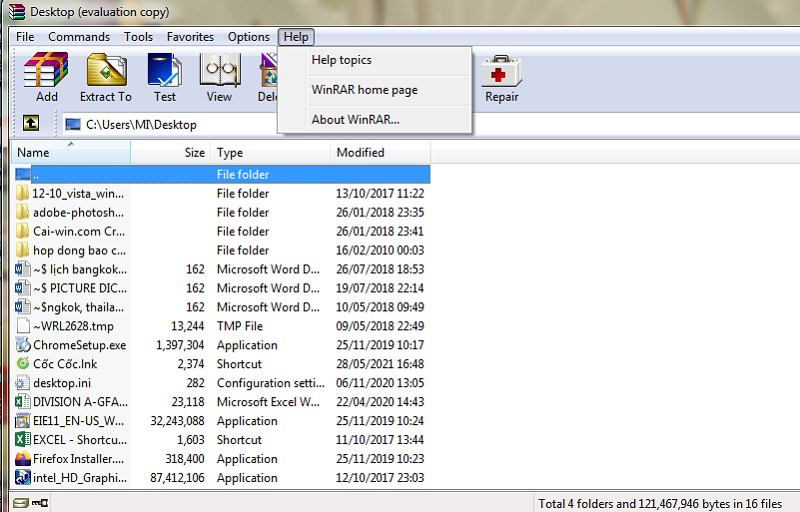Click modified date 13/10/2017 11:22

click(380, 193)
